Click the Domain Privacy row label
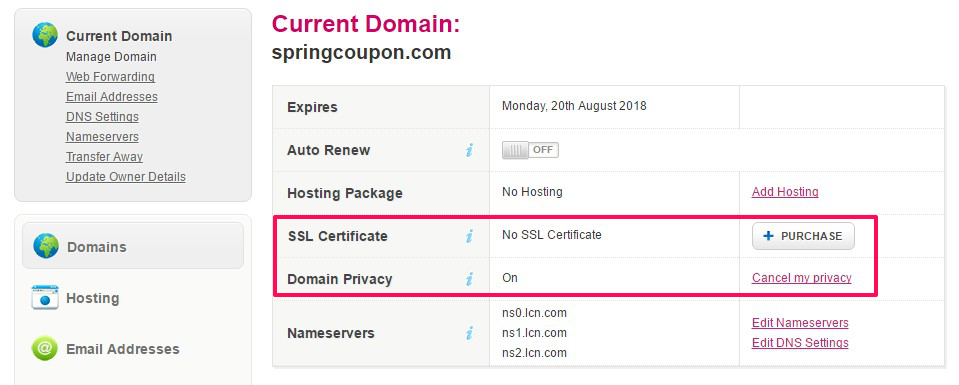The height and width of the screenshot is (385, 959). pyautogui.click(x=339, y=279)
